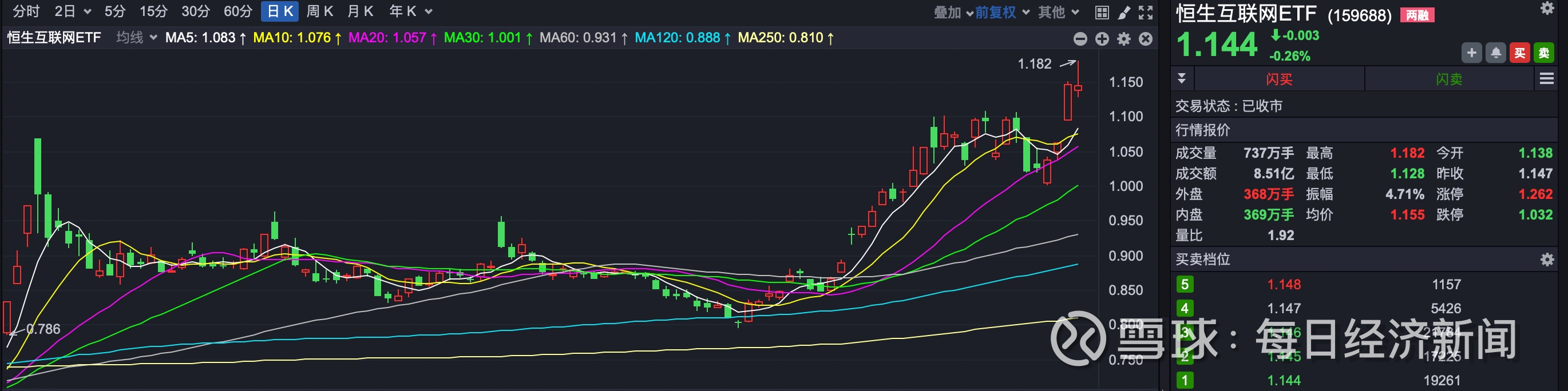Open the 2日 period dropdown
Viewport: 1568px width, 391px height.
pos(73,11)
